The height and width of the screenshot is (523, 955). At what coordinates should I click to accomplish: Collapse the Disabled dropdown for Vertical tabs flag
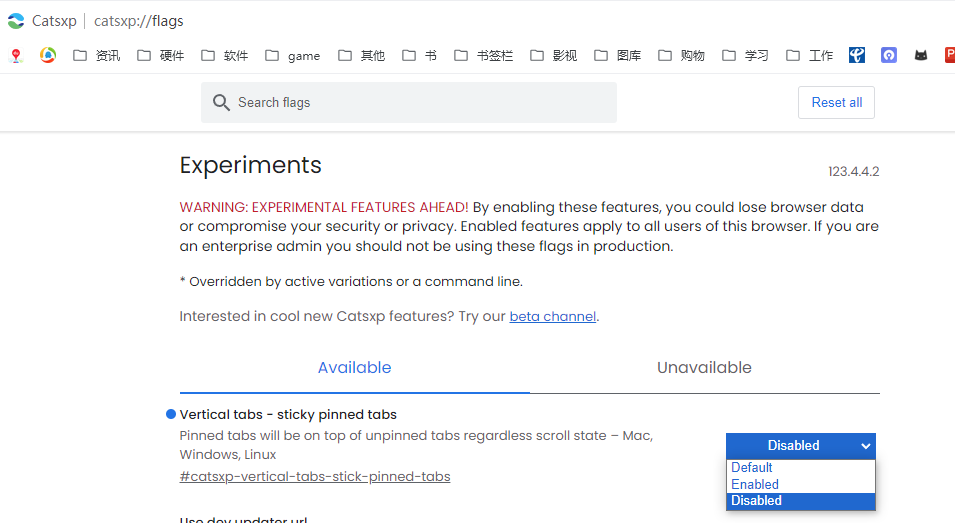[800, 446]
